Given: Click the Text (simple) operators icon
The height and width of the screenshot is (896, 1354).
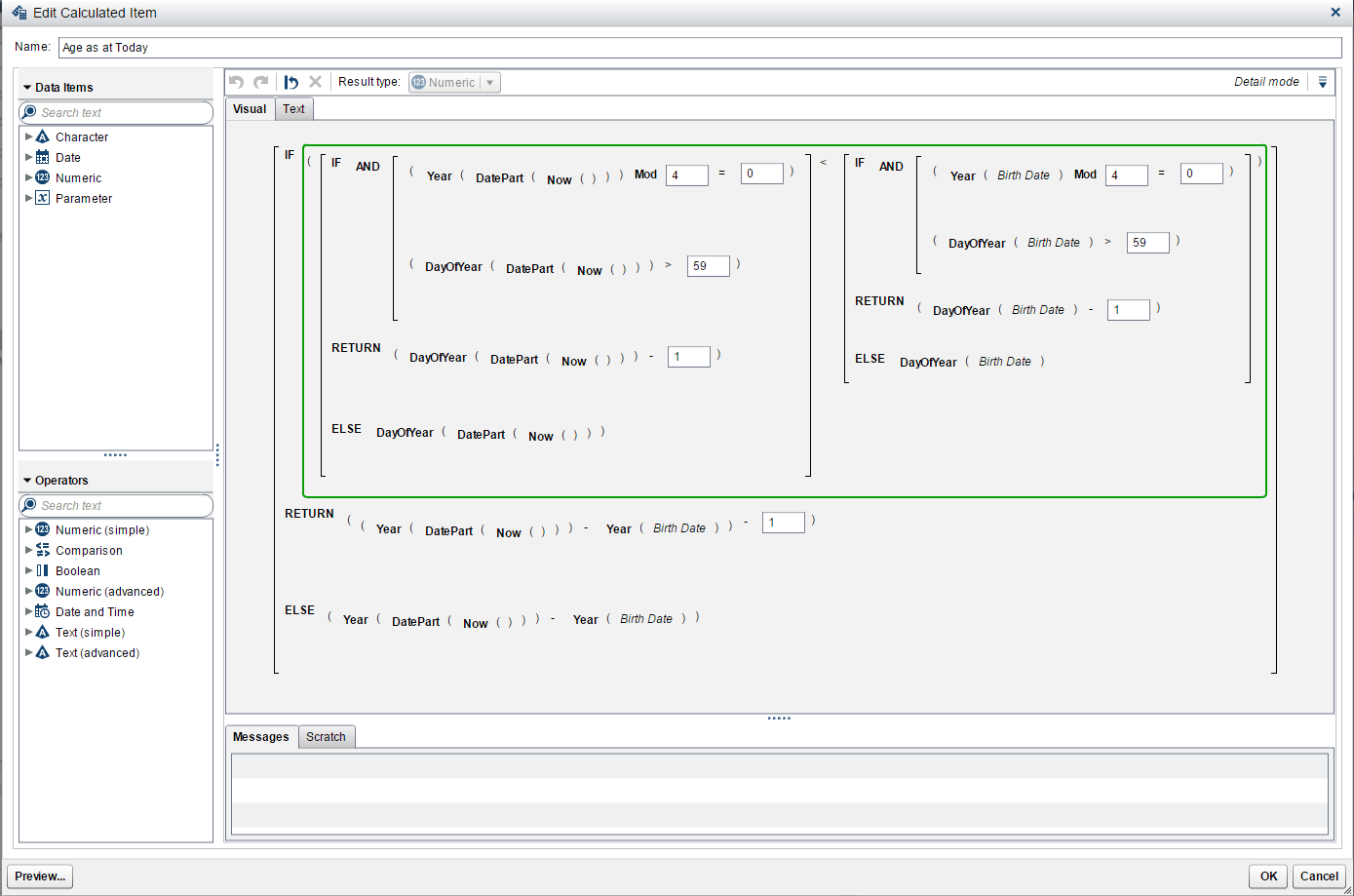Looking at the screenshot, I should 43,632.
